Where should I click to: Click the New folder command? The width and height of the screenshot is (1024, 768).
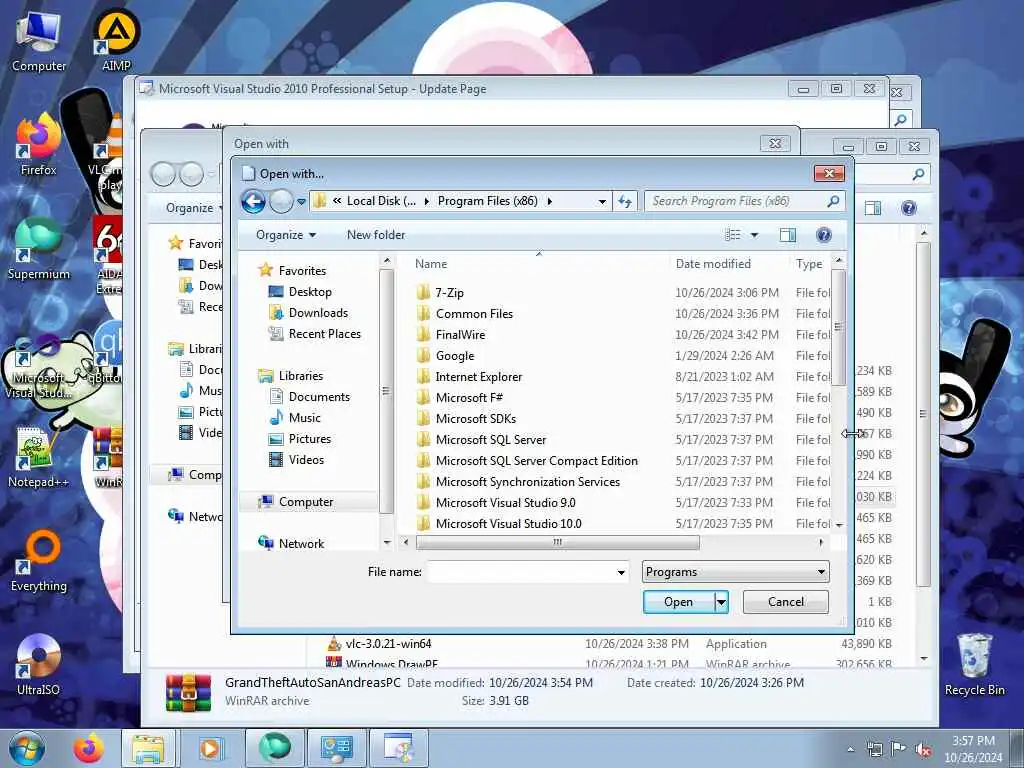pyautogui.click(x=376, y=235)
